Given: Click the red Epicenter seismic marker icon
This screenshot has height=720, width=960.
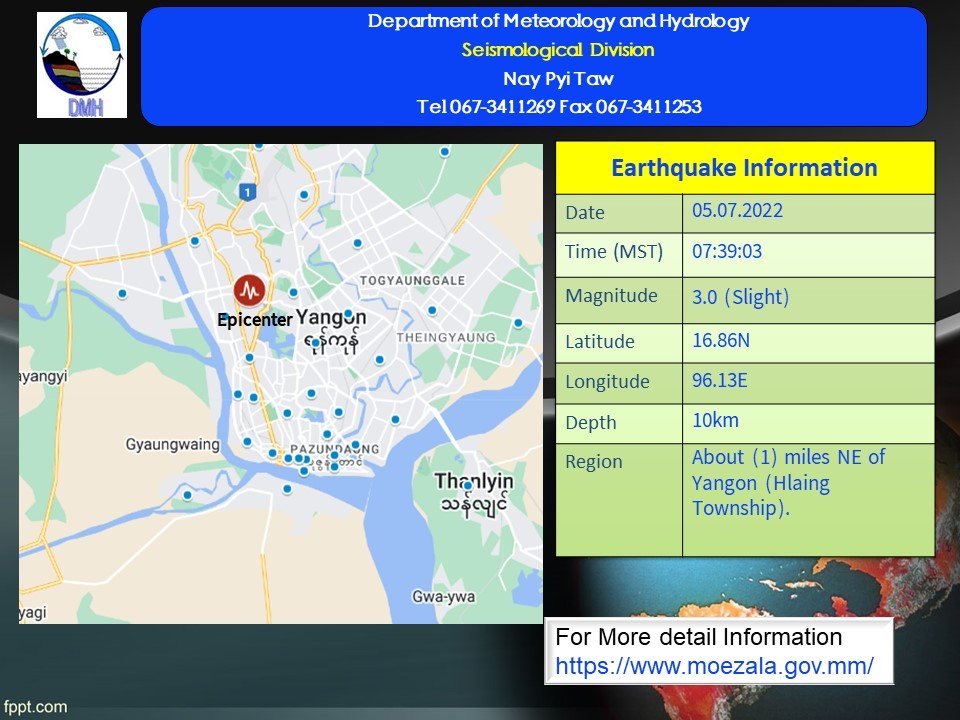Looking at the screenshot, I should tap(249, 291).
